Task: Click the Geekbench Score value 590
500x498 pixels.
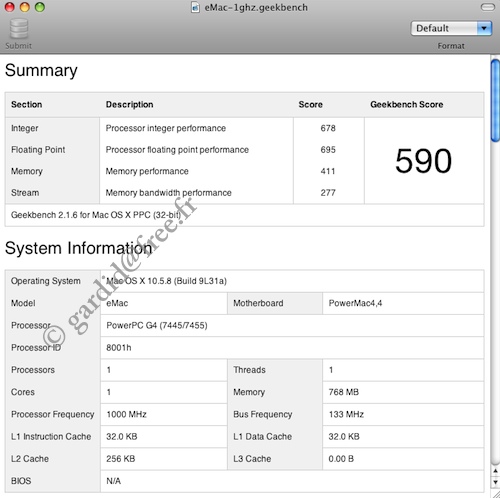Action: tap(423, 161)
